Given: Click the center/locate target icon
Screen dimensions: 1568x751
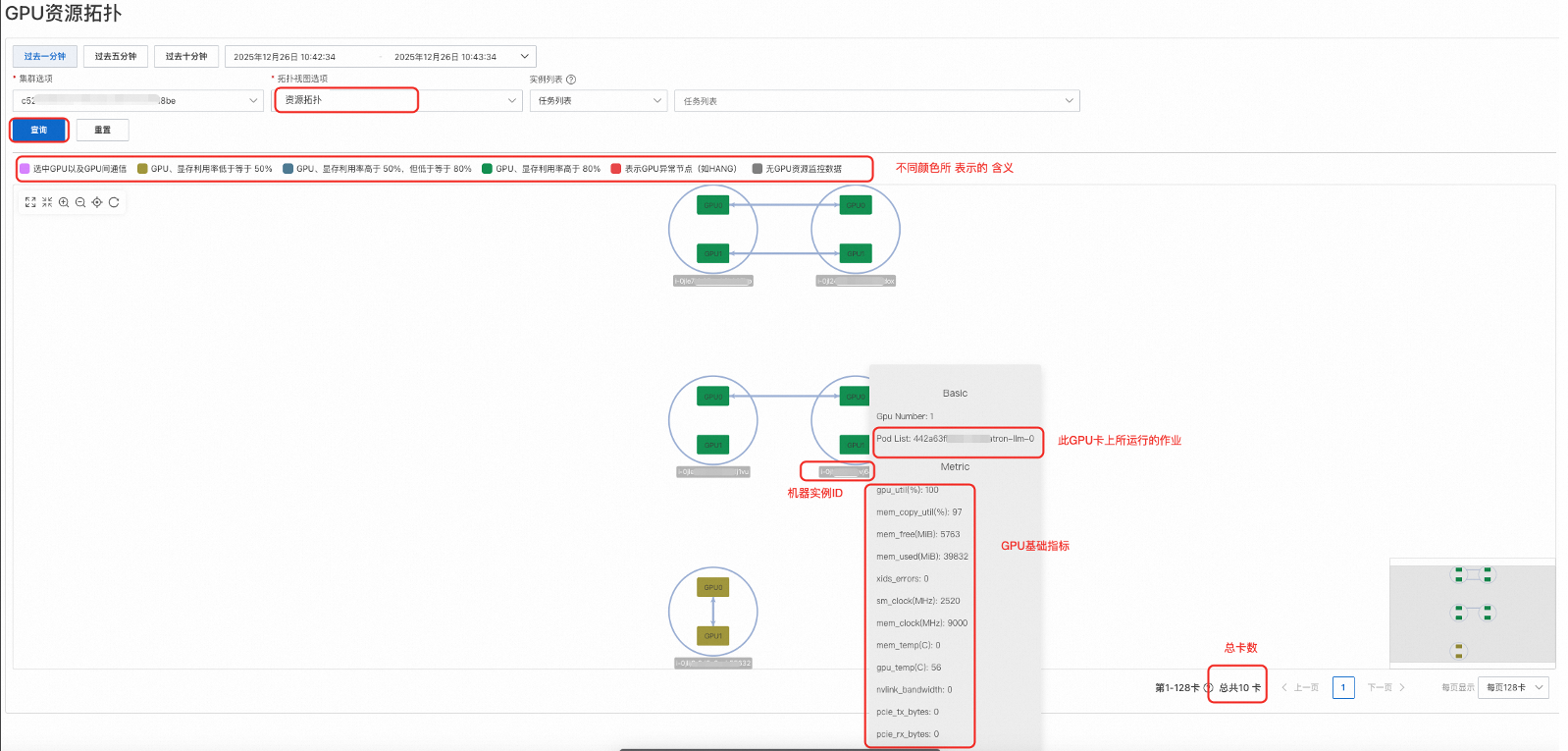Looking at the screenshot, I should 97,202.
